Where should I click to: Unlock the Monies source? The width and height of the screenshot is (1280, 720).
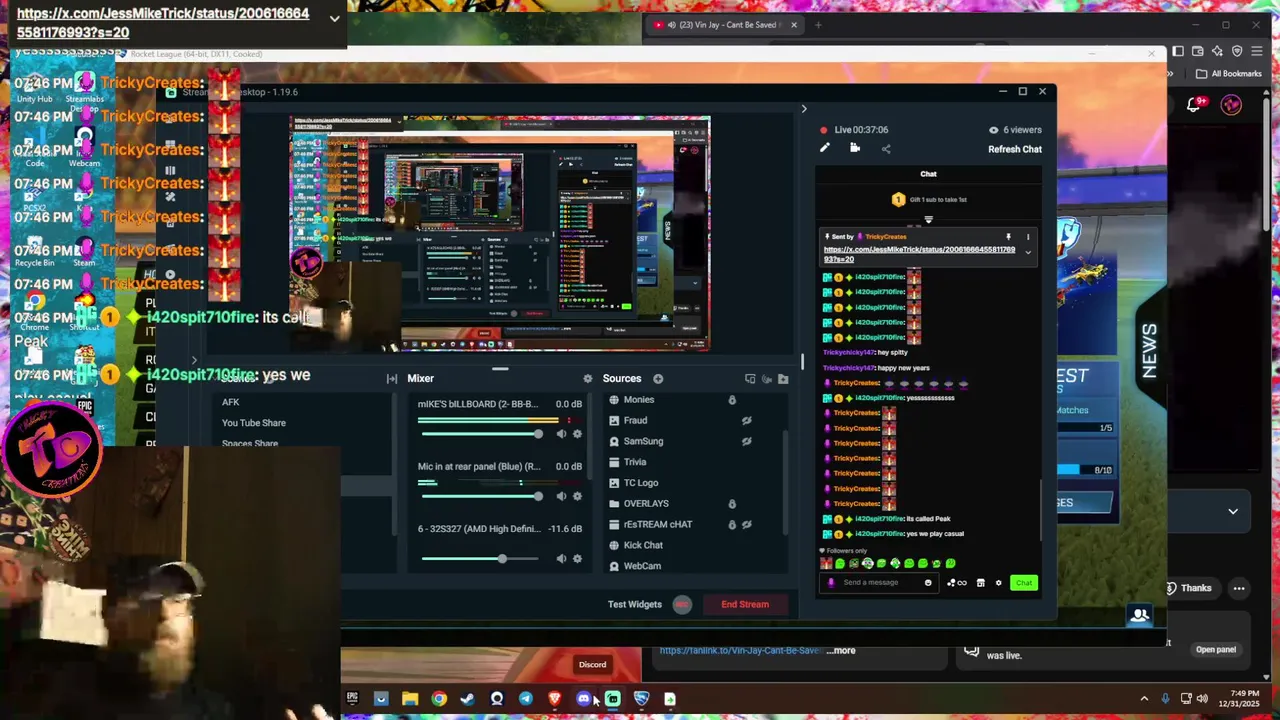coord(732,400)
